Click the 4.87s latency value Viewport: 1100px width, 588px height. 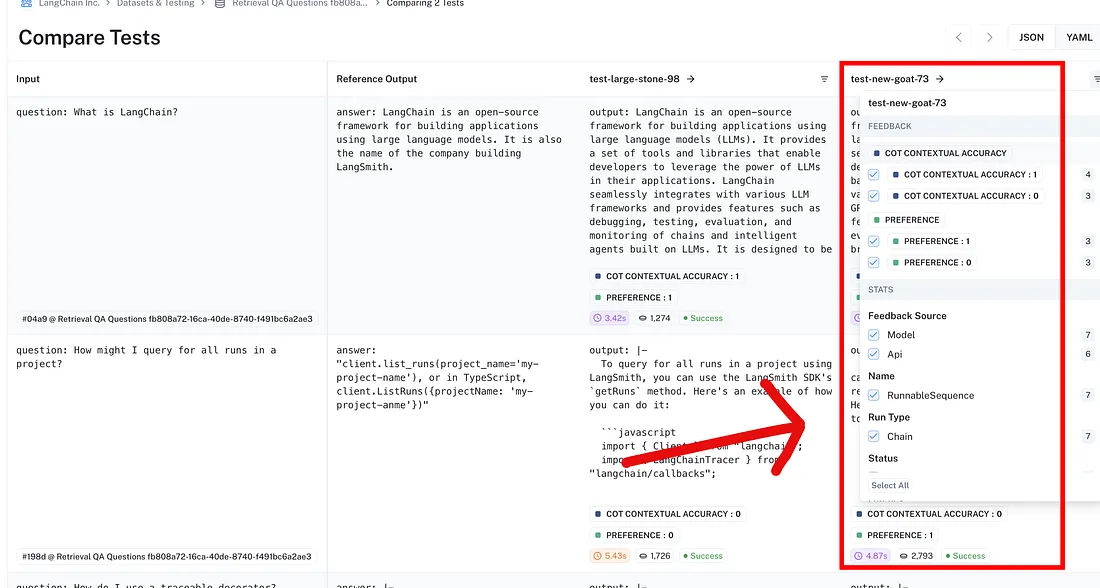pyautogui.click(x=876, y=556)
